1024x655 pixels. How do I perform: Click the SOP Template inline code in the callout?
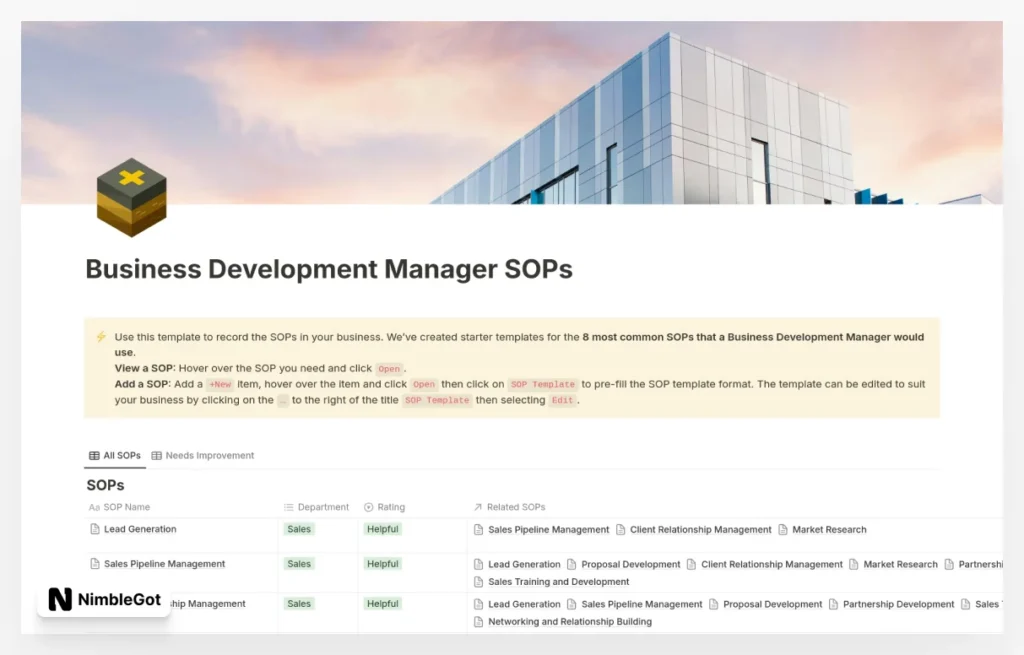540,383
